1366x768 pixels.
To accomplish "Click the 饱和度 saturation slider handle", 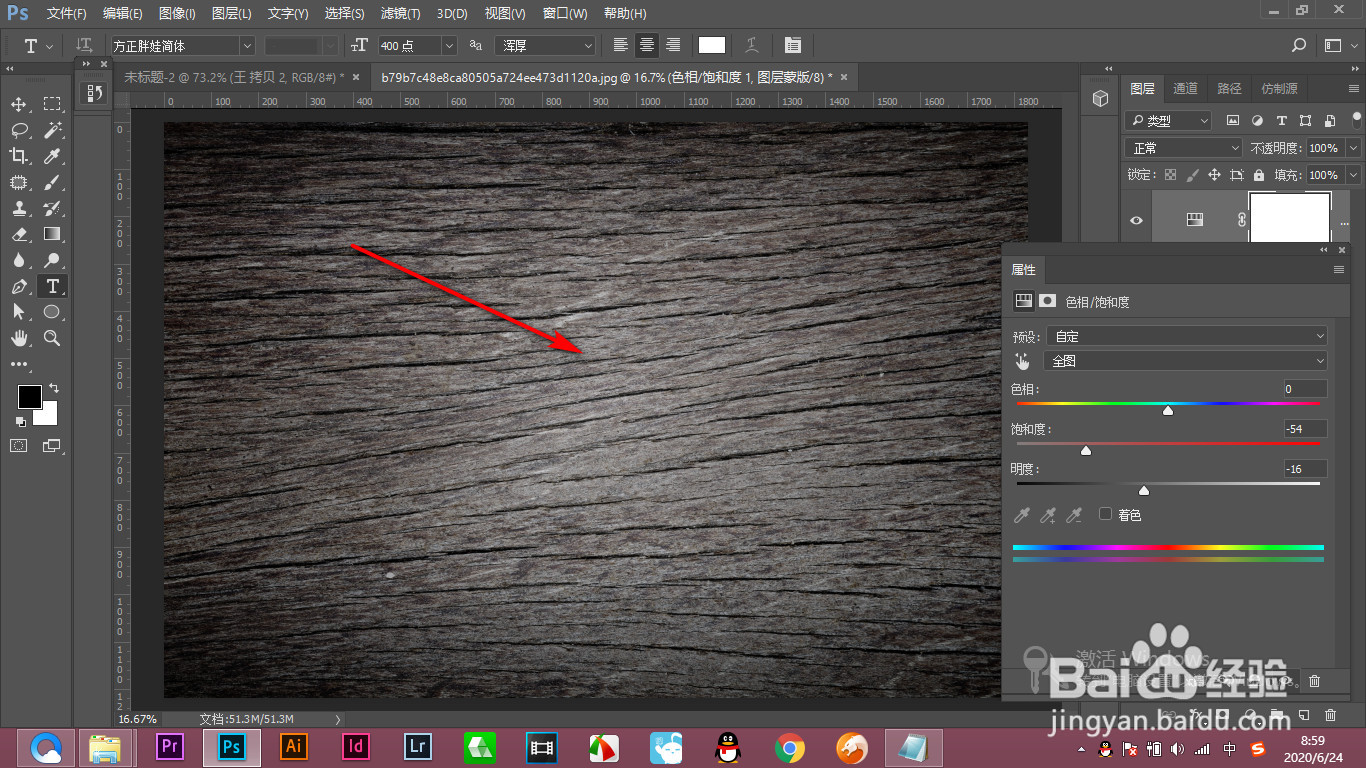I will 1086,451.
